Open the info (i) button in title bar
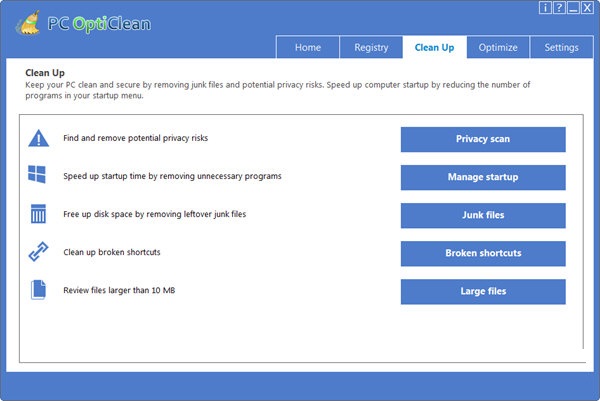The image size is (600, 401). [x=545, y=7]
